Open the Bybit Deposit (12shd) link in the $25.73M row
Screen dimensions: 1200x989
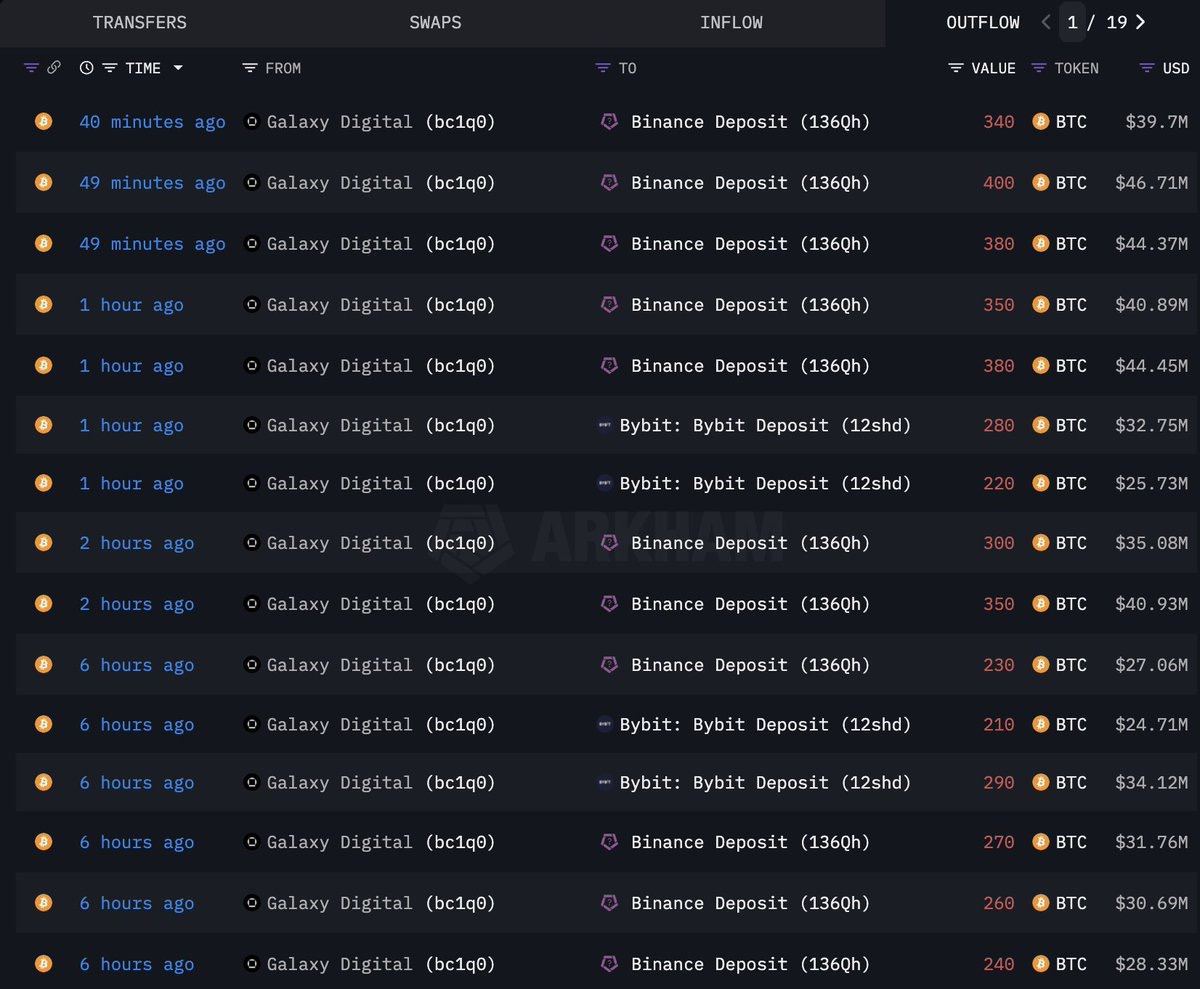coord(766,483)
